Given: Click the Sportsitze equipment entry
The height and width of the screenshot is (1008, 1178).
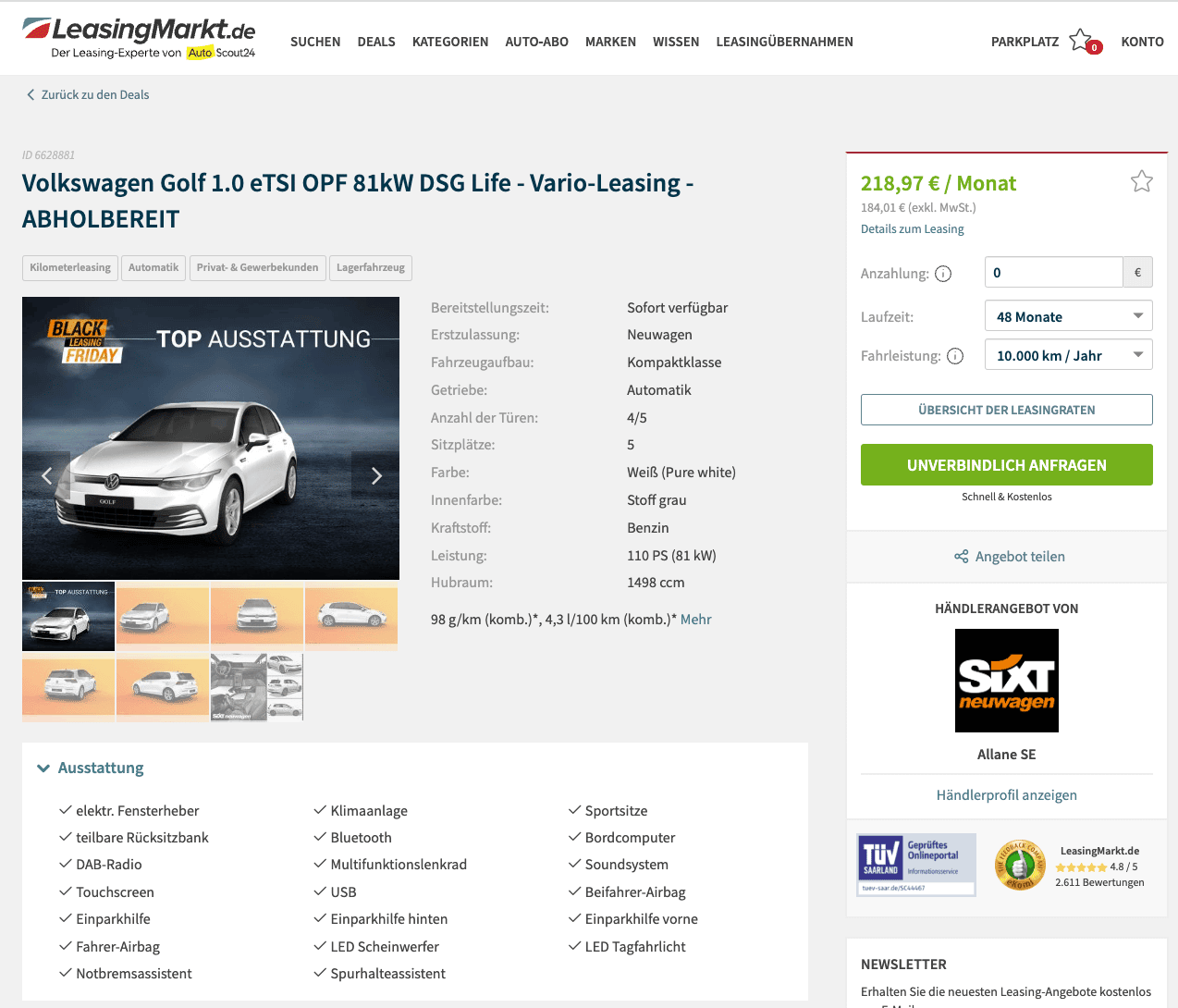Looking at the screenshot, I should (x=617, y=811).
